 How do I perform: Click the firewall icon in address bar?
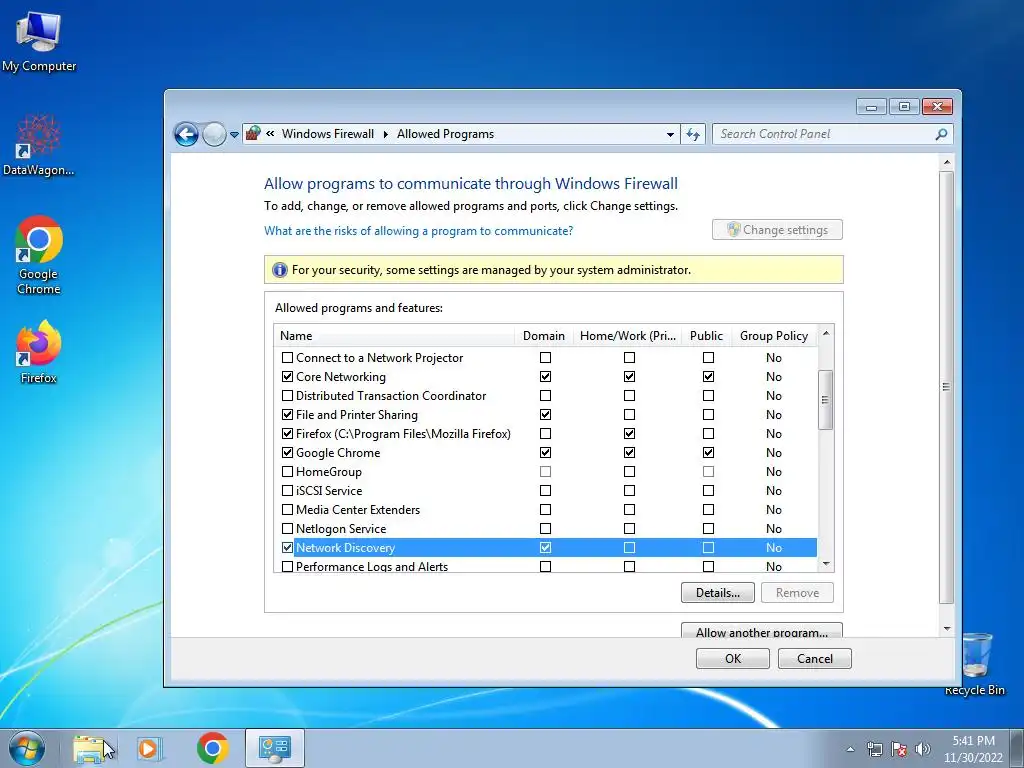tap(253, 134)
